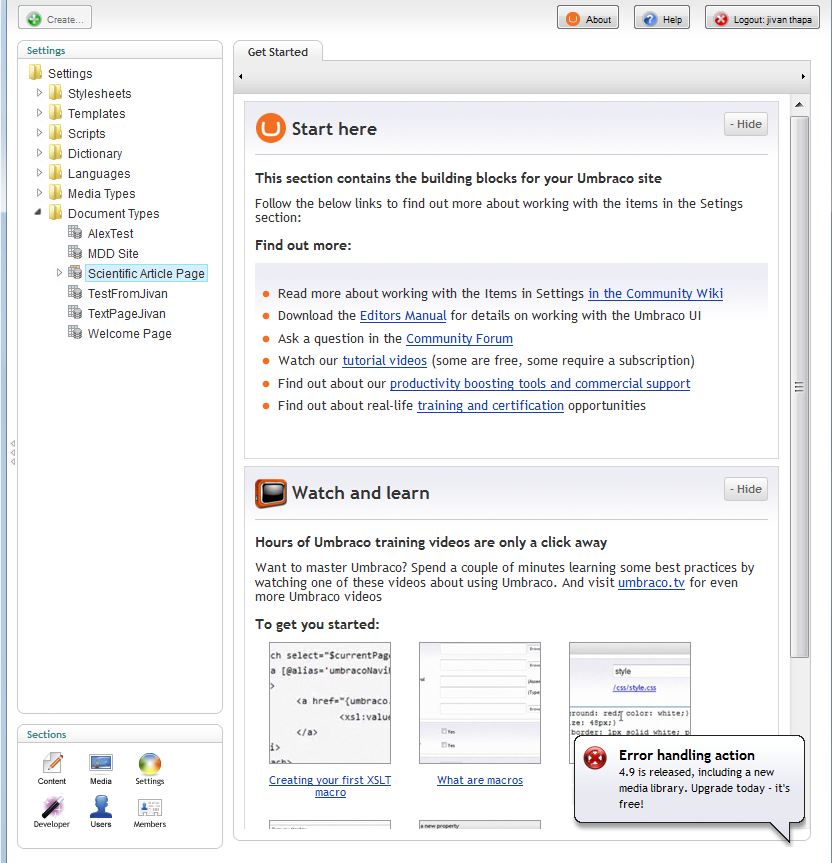Click the Document Types folder icon
The width and height of the screenshot is (832, 863).
pos(55,212)
